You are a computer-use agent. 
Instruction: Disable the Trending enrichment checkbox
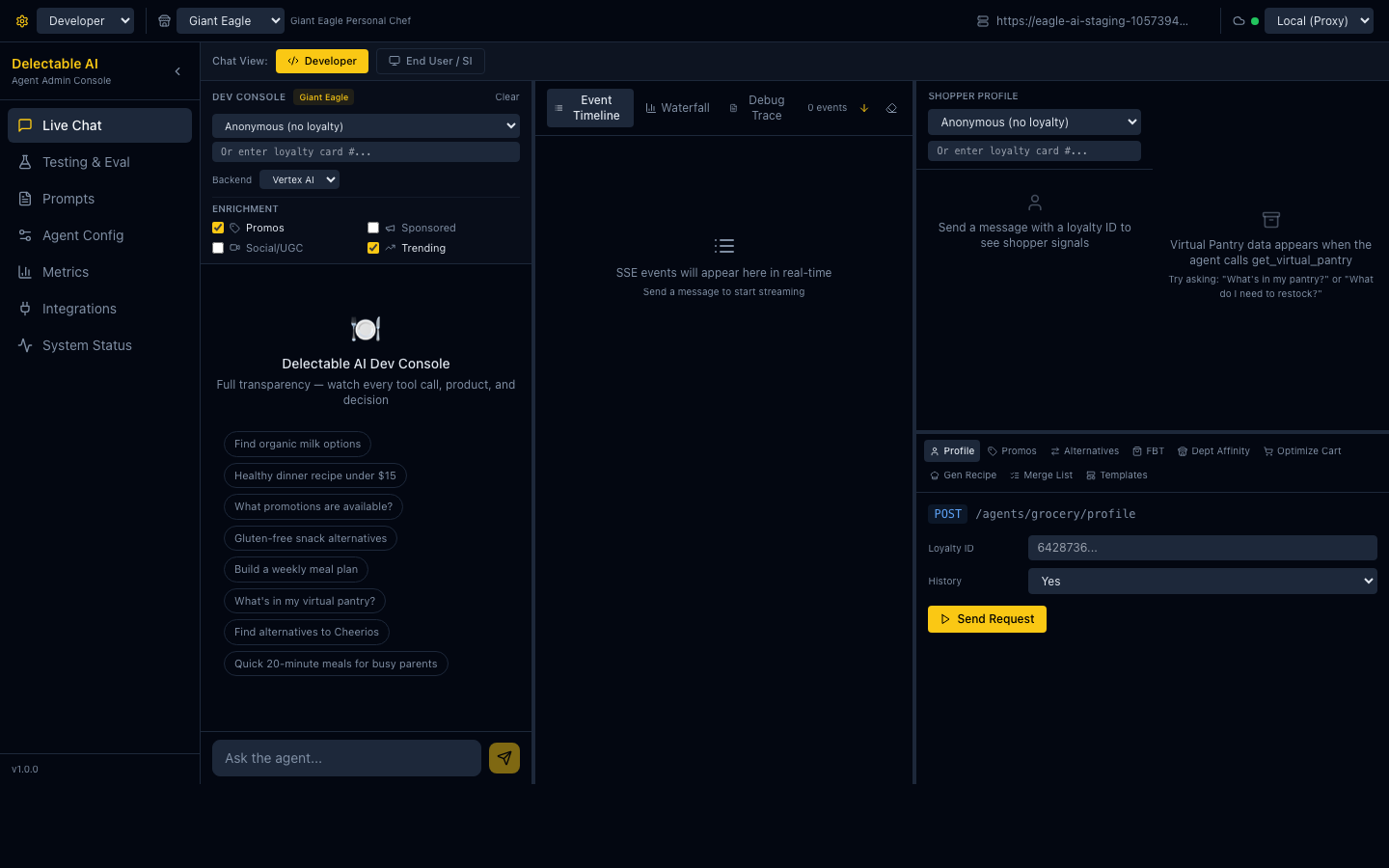click(x=373, y=248)
